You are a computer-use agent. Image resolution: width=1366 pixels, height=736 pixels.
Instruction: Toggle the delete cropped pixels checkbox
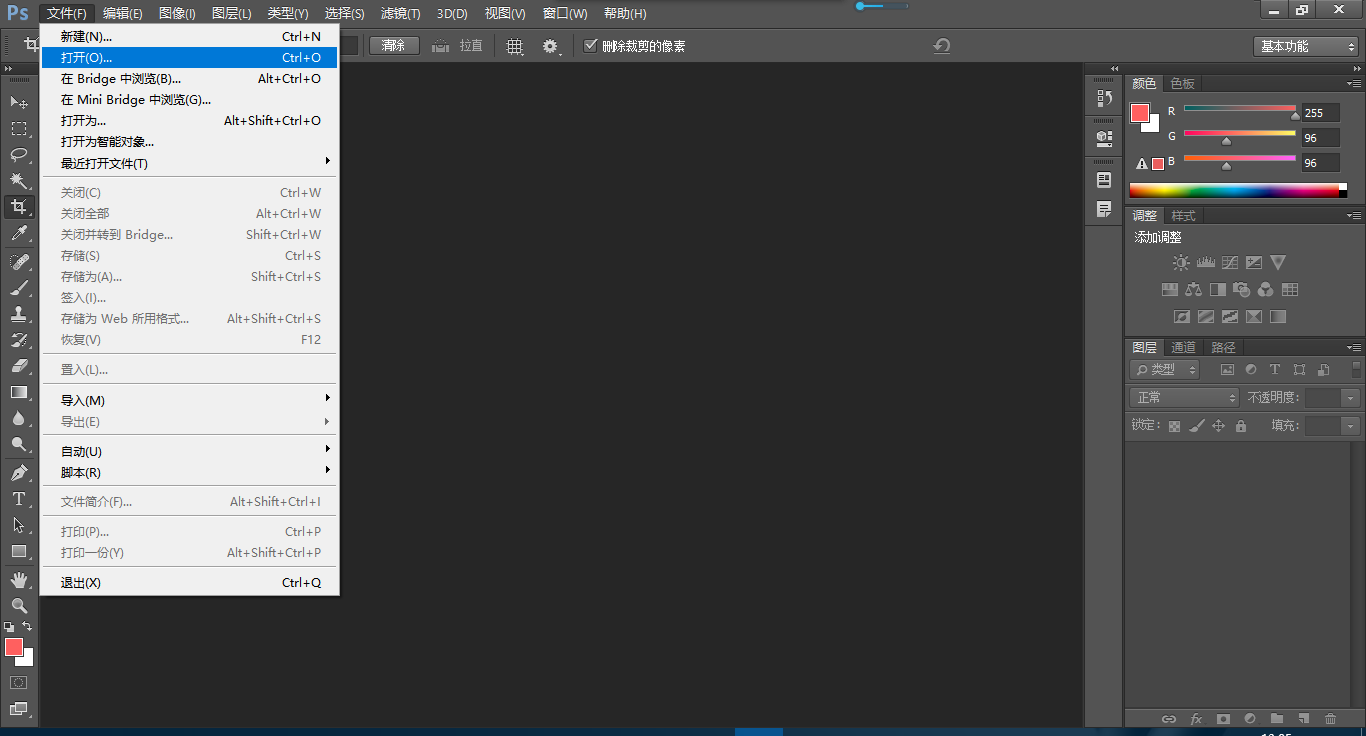pos(590,46)
